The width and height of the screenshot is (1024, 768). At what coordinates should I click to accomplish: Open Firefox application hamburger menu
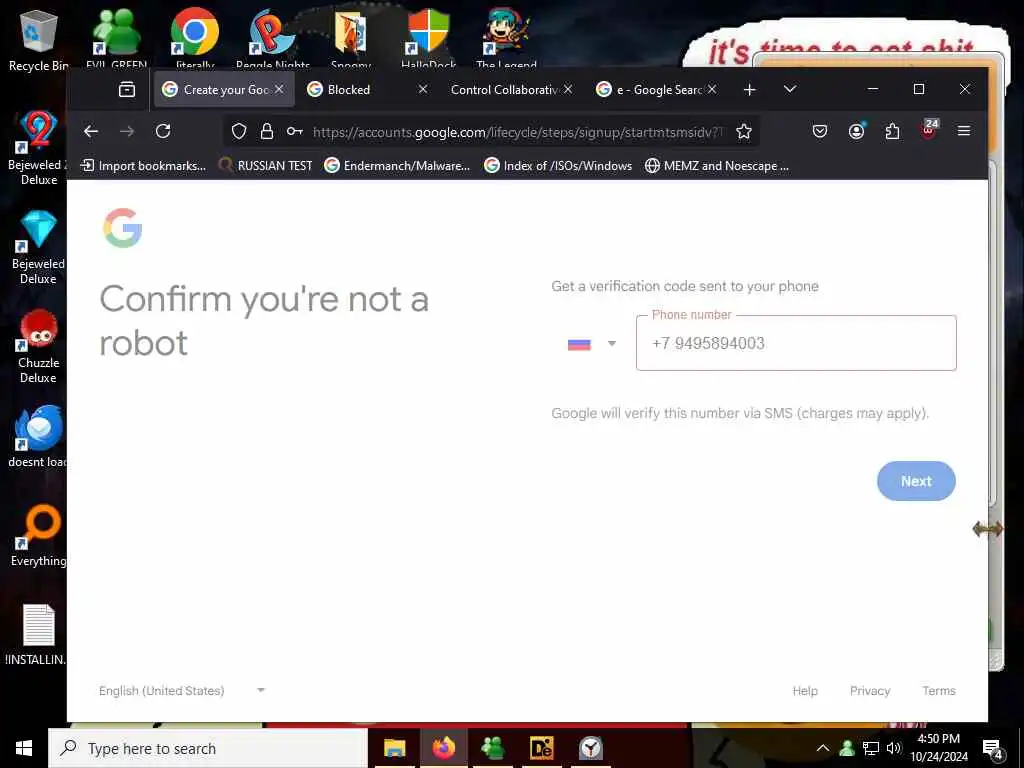[x=963, y=131]
